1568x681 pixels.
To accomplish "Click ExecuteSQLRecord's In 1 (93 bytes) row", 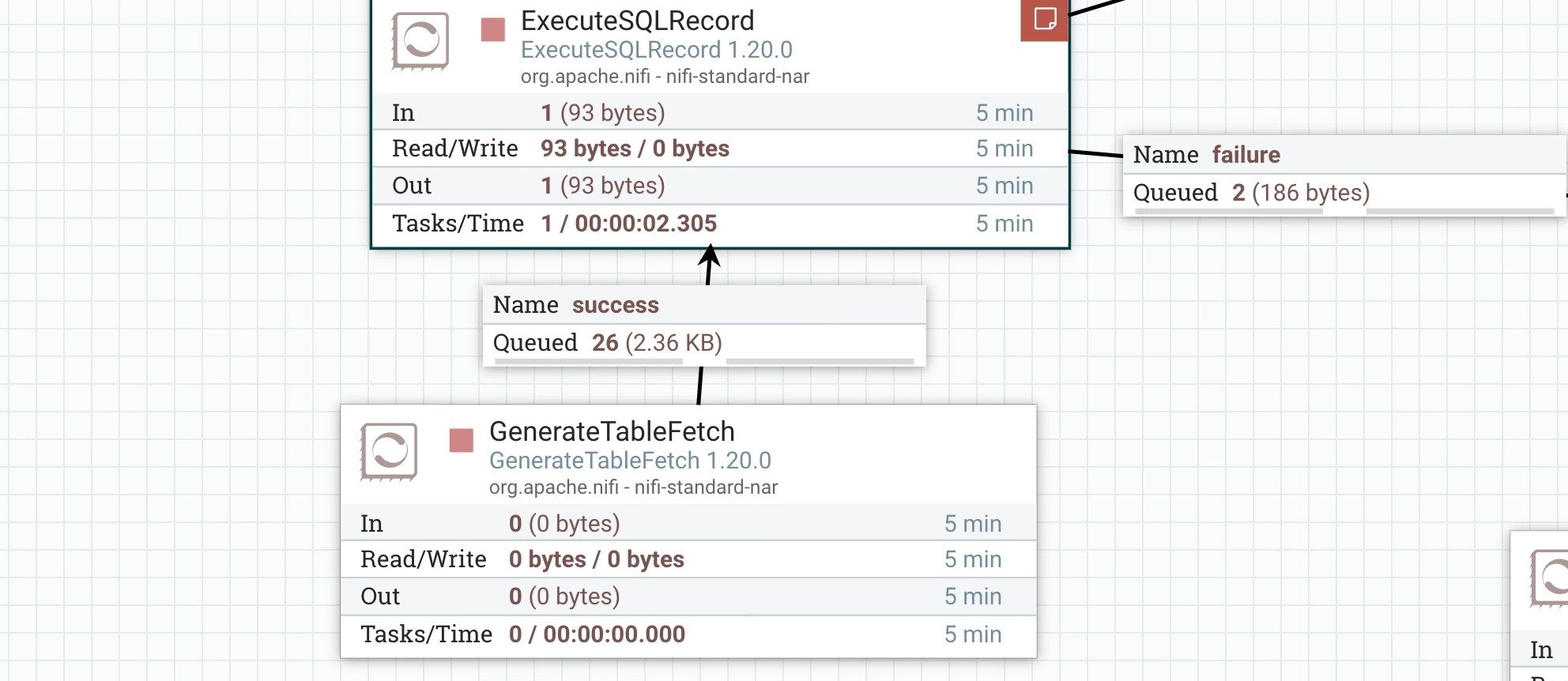I will tap(720, 112).
